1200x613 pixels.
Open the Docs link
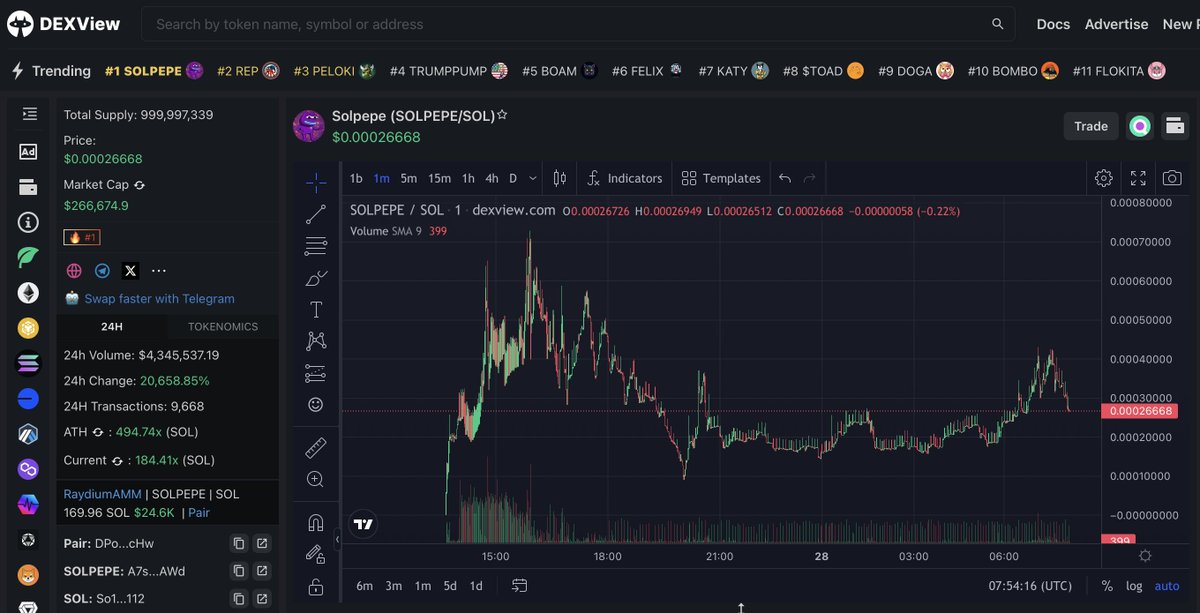[1053, 24]
